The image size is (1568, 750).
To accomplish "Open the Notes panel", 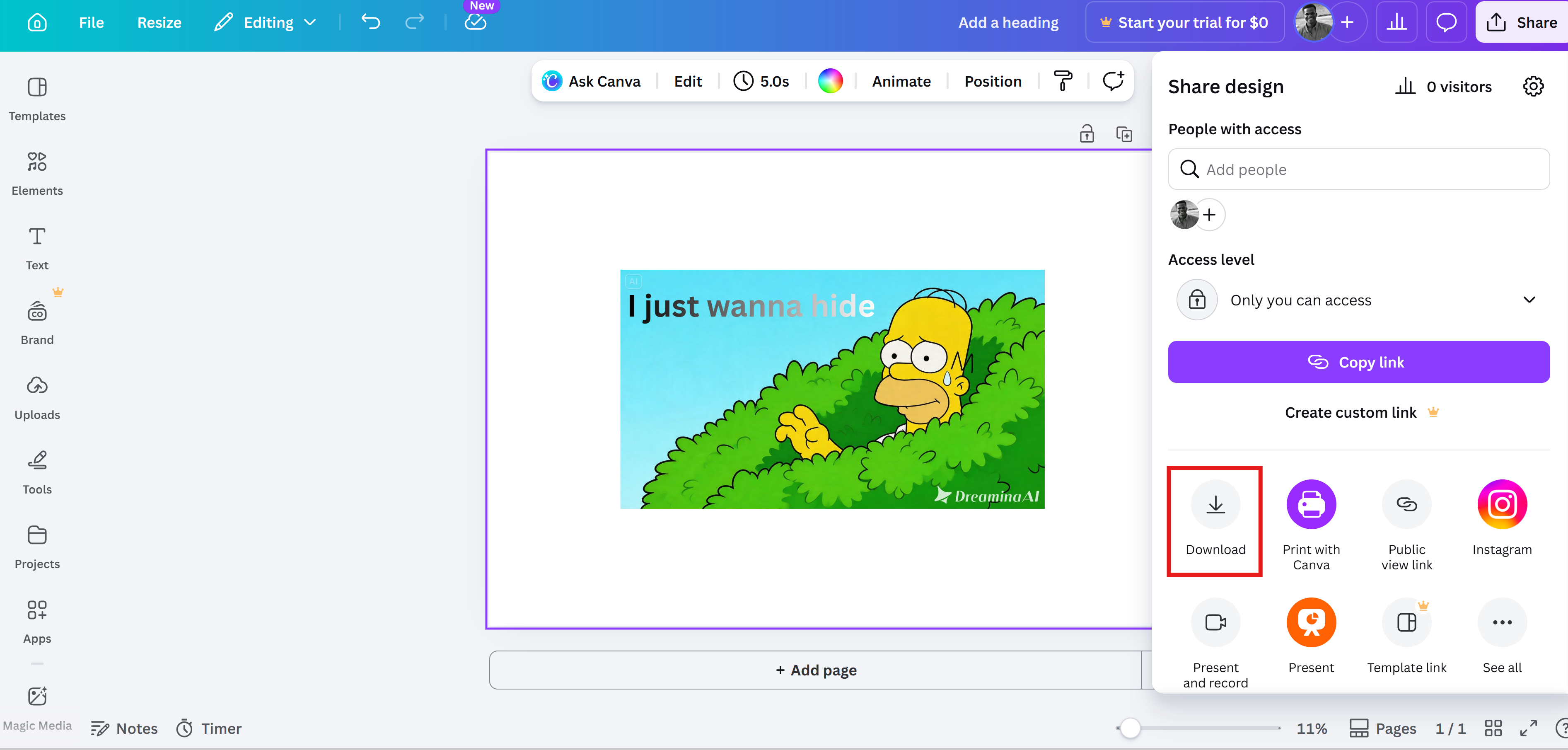I will pyautogui.click(x=124, y=728).
